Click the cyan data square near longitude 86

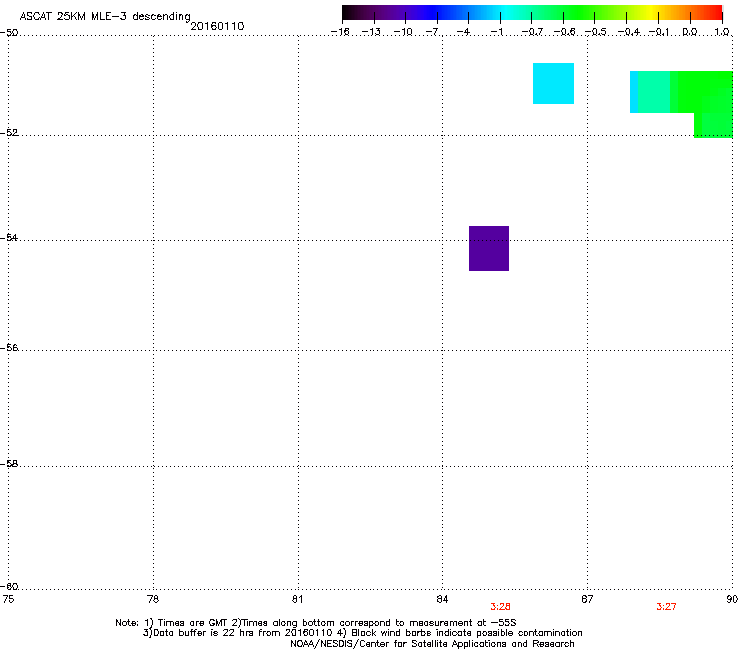pos(553,83)
